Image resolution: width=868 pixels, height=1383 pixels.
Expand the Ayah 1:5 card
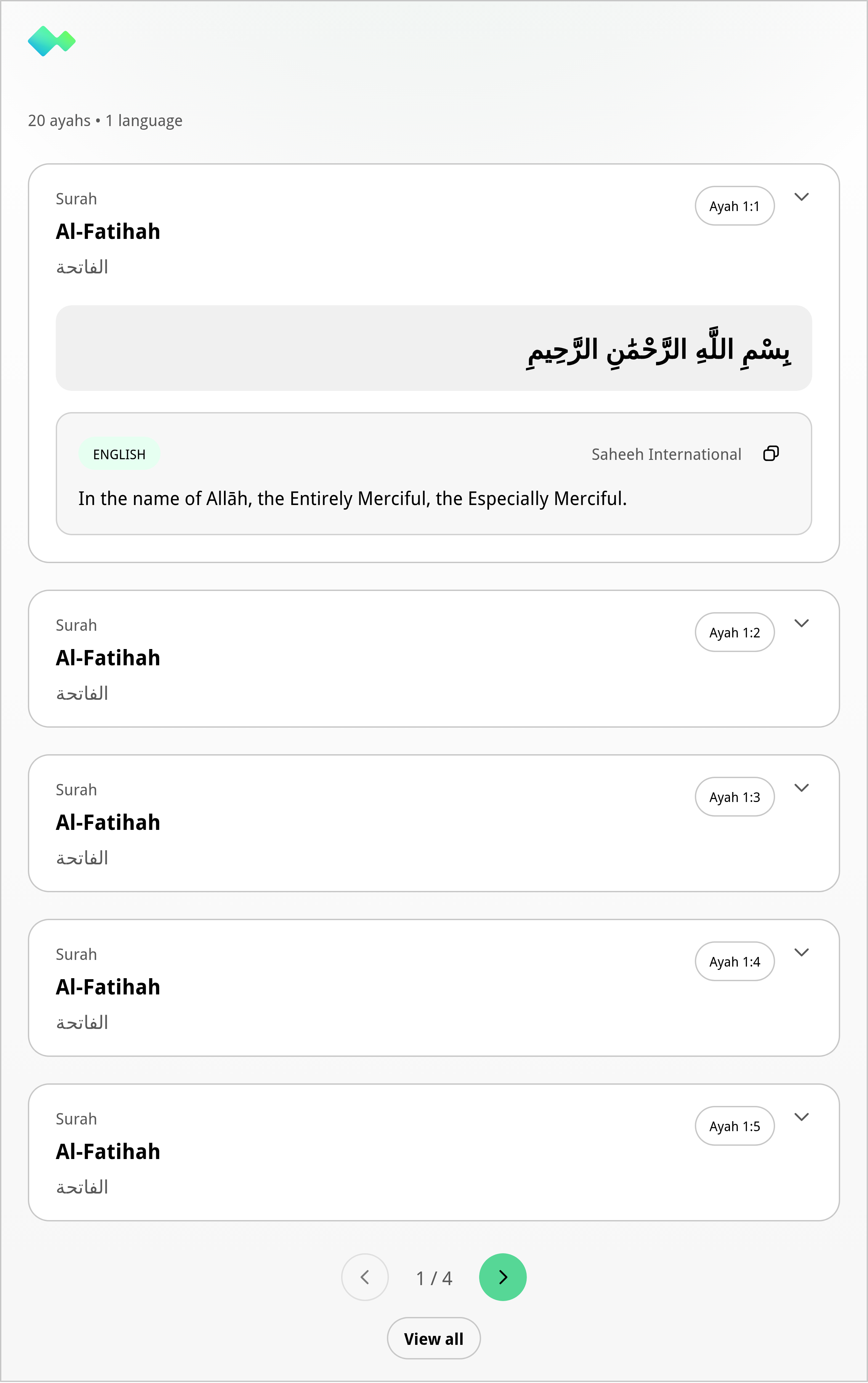802,1117
